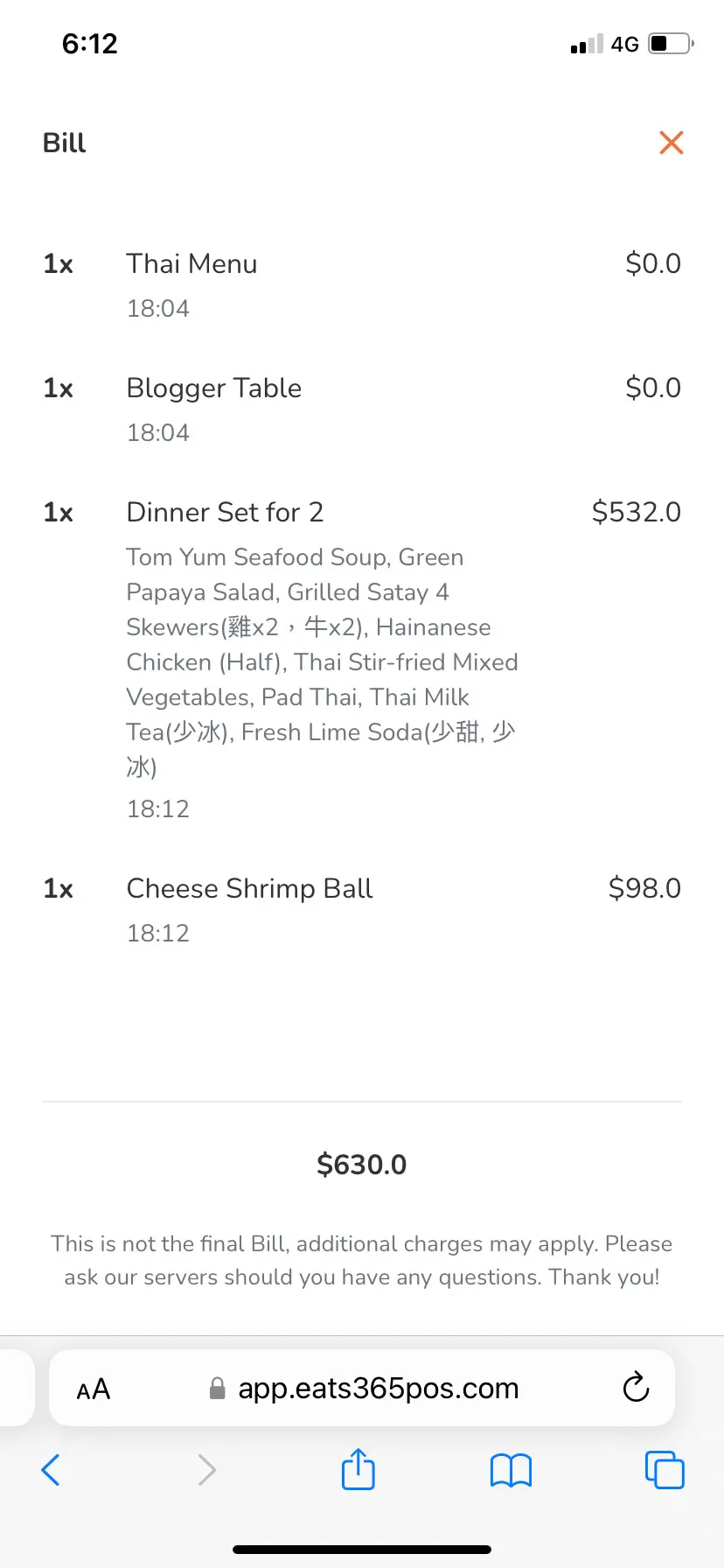724x1568 pixels.
Task: Tap the padlock icon in address bar
Action: pyautogui.click(x=218, y=1389)
